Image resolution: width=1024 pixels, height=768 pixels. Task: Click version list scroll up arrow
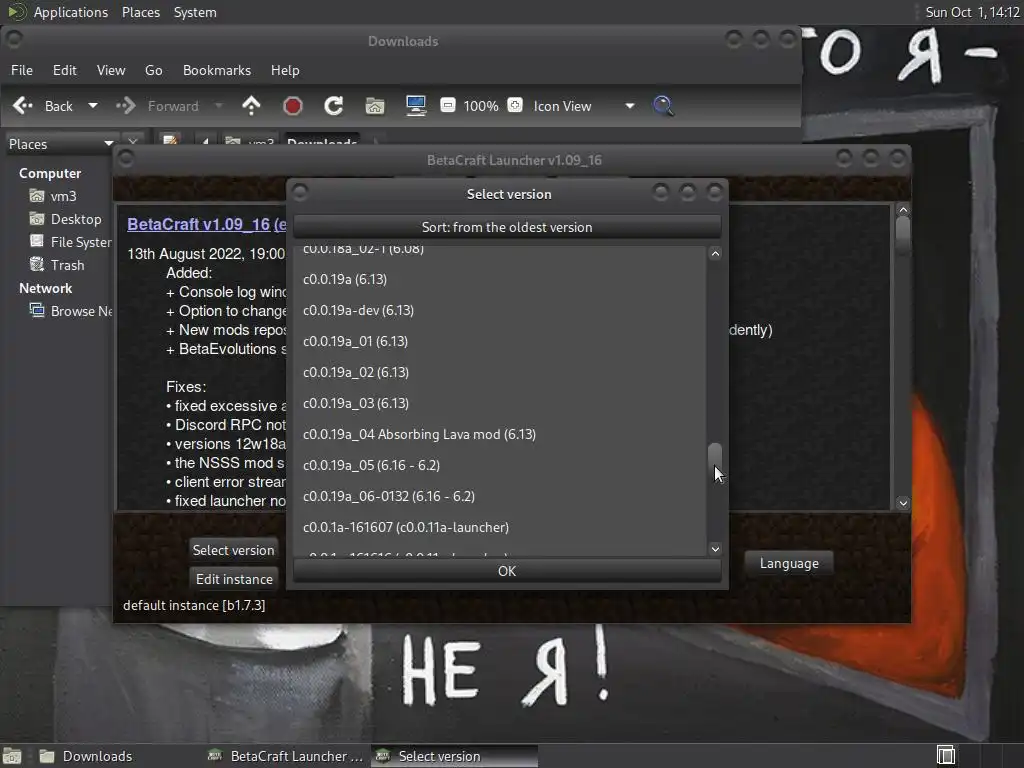pyautogui.click(x=715, y=253)
